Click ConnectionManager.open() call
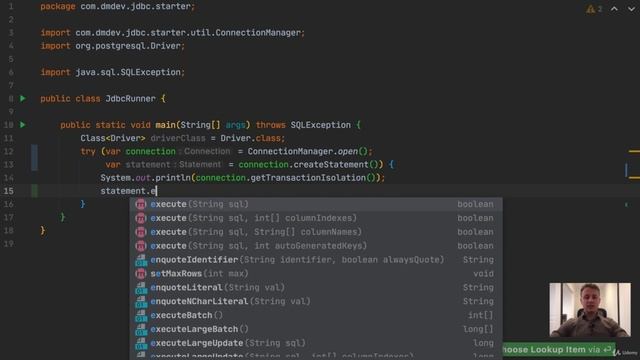The width and height of the screenshot is (640, 360). [308, 151]
